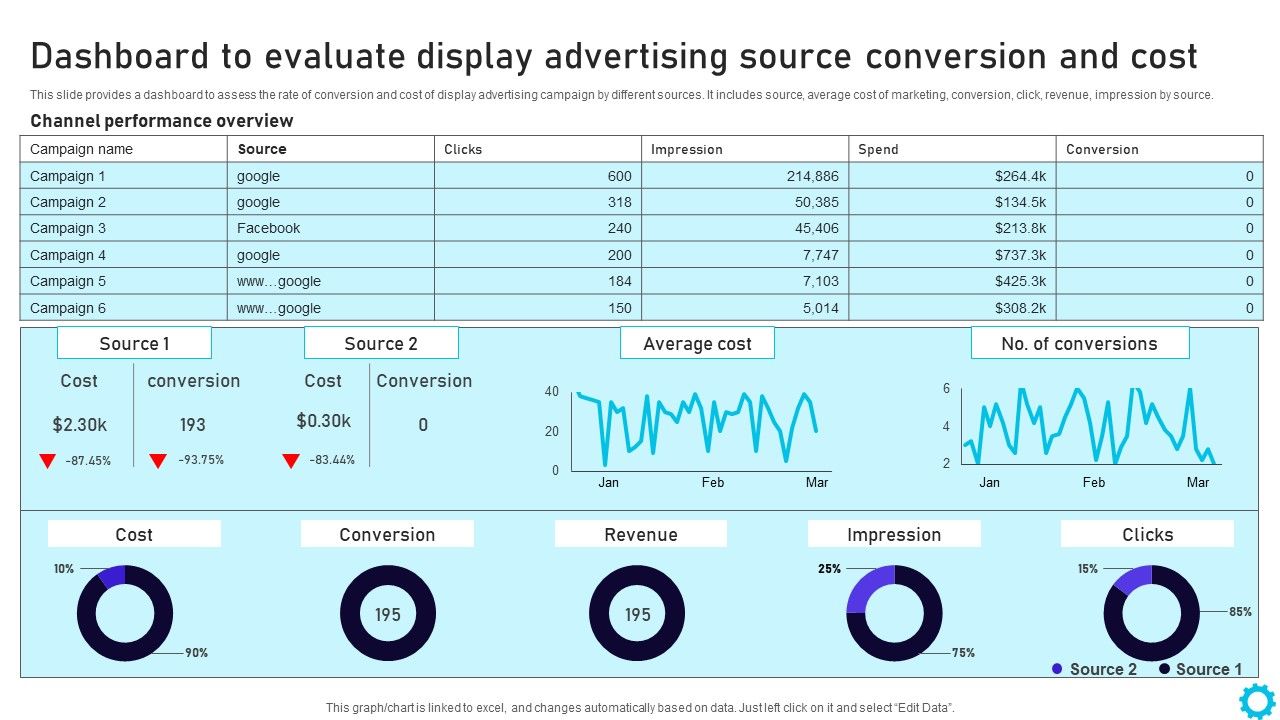Click the Campaign name column header
The height and width of the screenshot is (720, 1280).
pos(124,149)
